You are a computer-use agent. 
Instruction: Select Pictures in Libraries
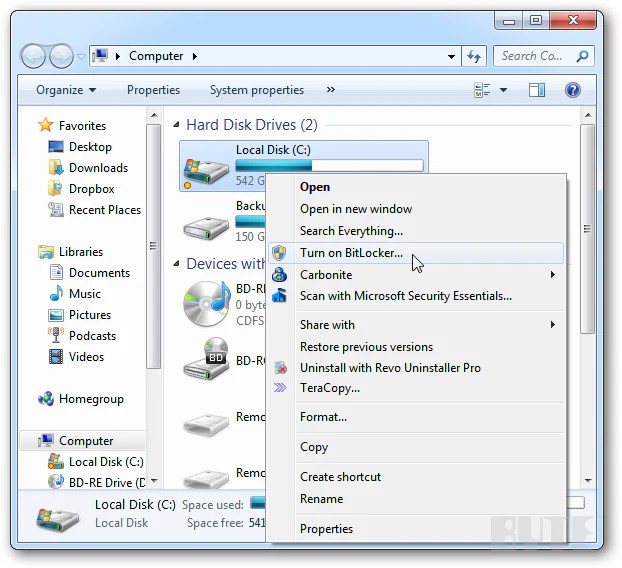90,315
